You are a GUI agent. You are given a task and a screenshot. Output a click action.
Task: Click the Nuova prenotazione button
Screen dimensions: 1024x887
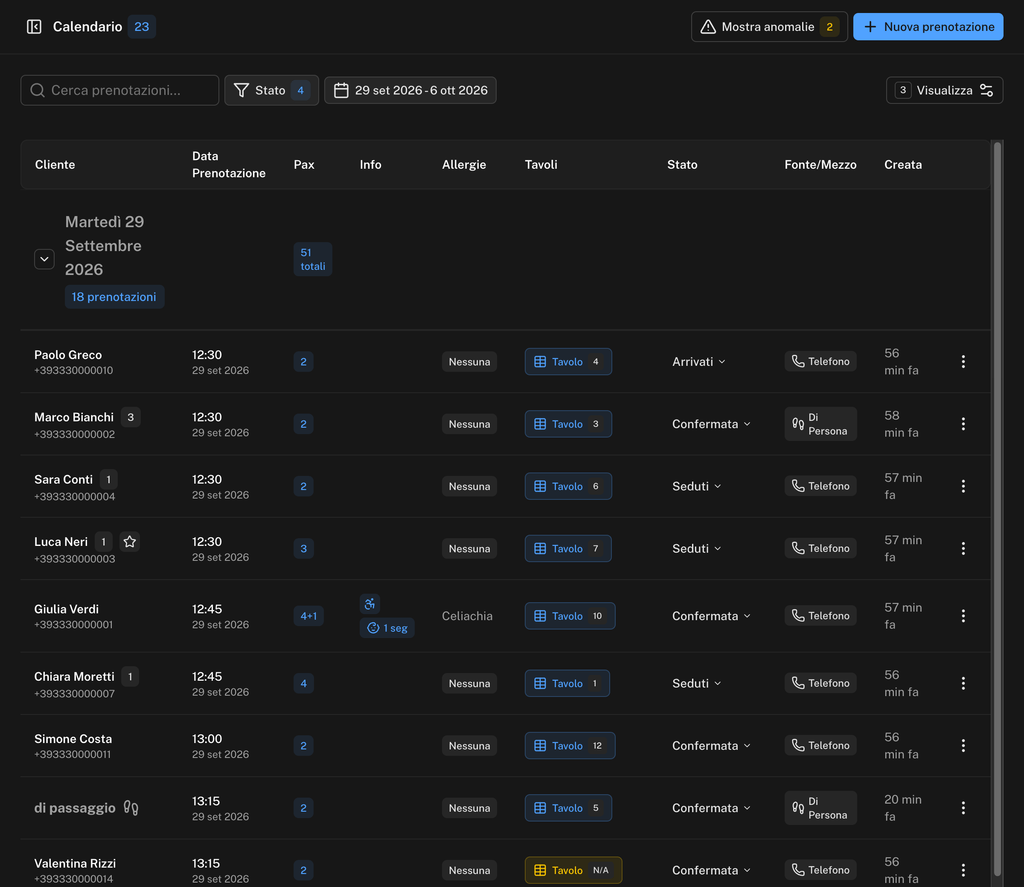(x=928, y=27)
